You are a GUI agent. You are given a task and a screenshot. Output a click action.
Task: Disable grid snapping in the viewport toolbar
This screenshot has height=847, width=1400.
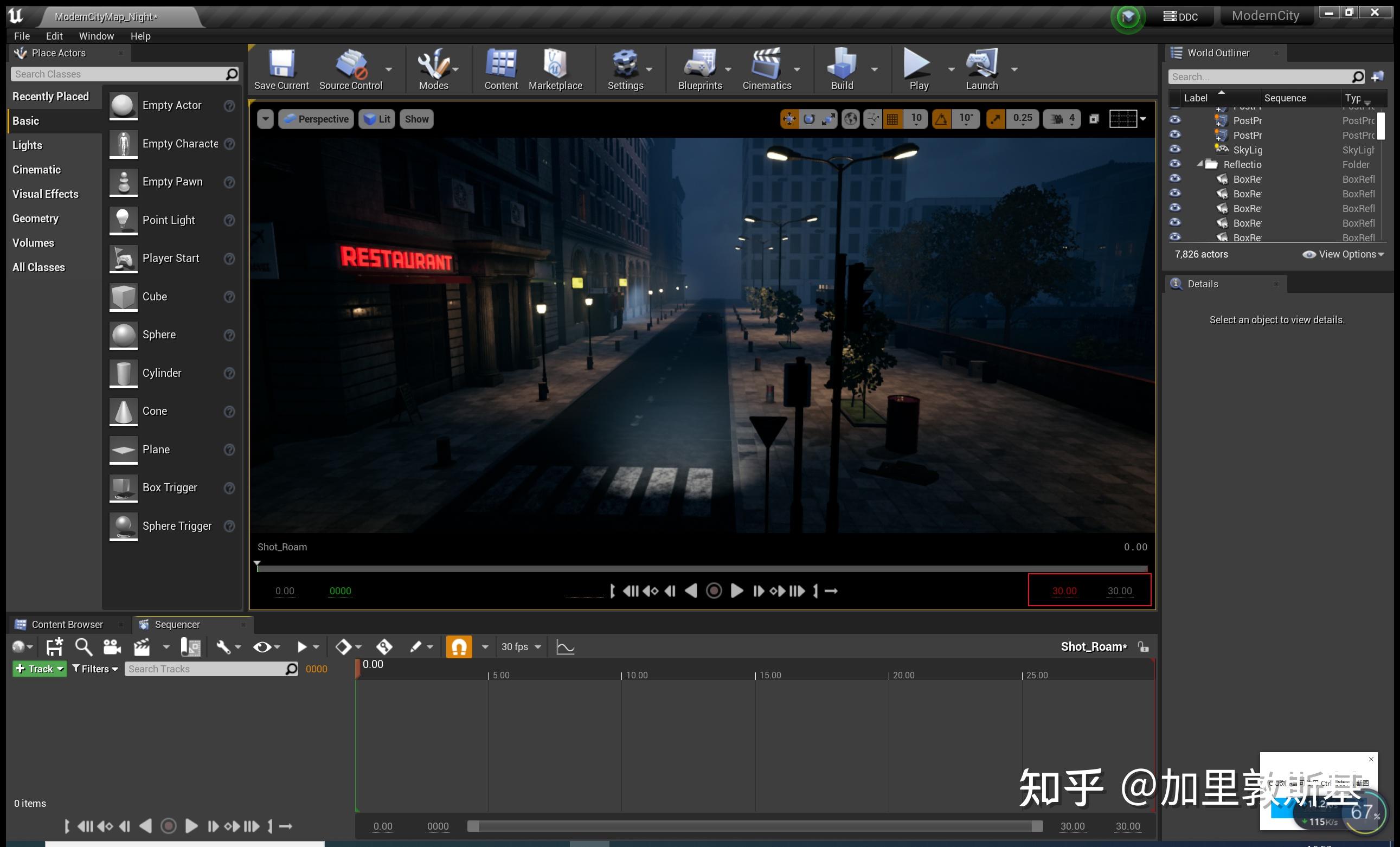(892, 118)
